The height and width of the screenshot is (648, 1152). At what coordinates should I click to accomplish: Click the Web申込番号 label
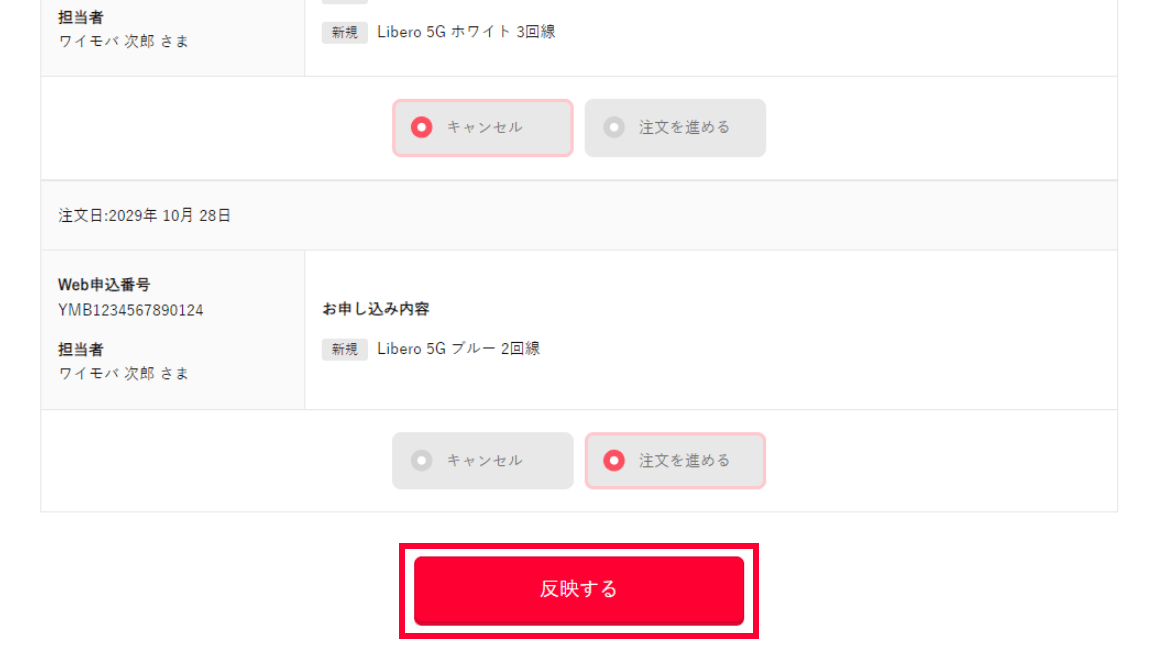coord(104,285)
